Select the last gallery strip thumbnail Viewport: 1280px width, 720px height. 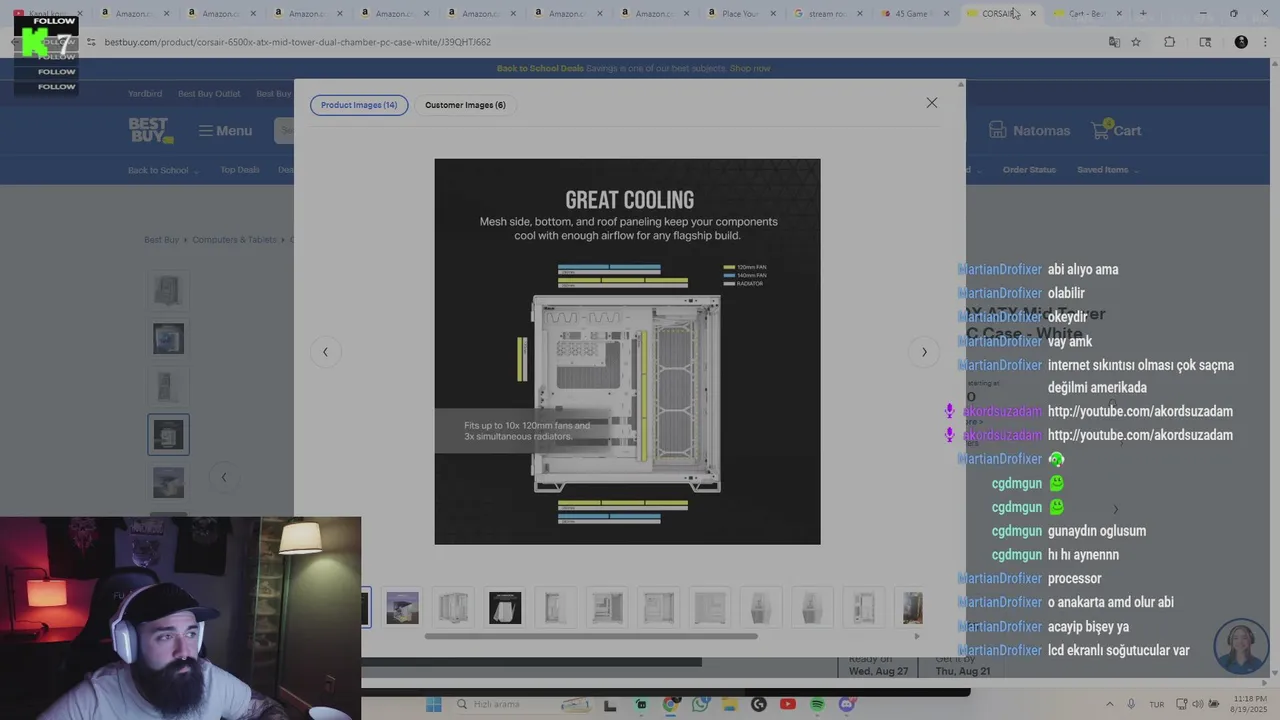[x=912, y=607]
